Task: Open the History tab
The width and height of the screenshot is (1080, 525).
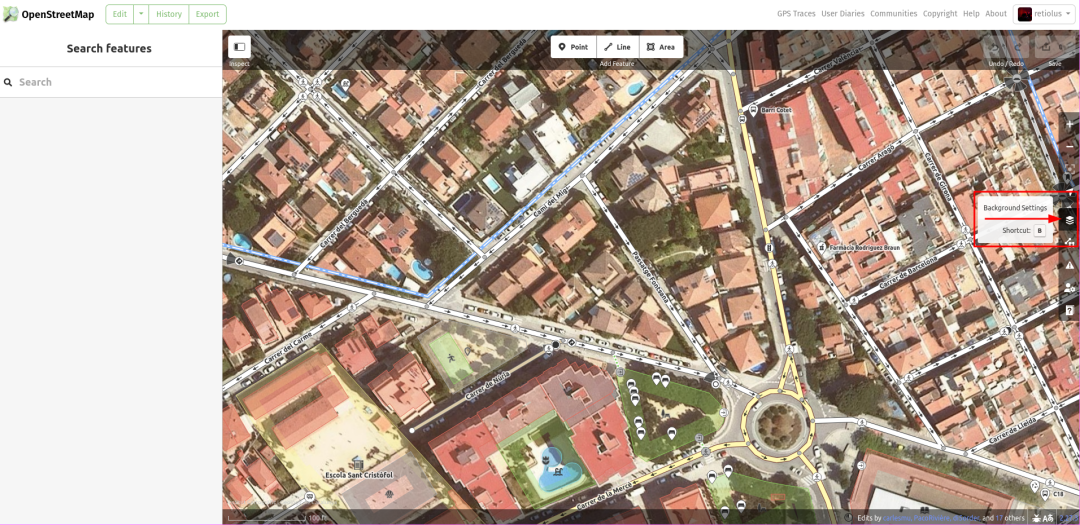Action: (x=169, y=14)
